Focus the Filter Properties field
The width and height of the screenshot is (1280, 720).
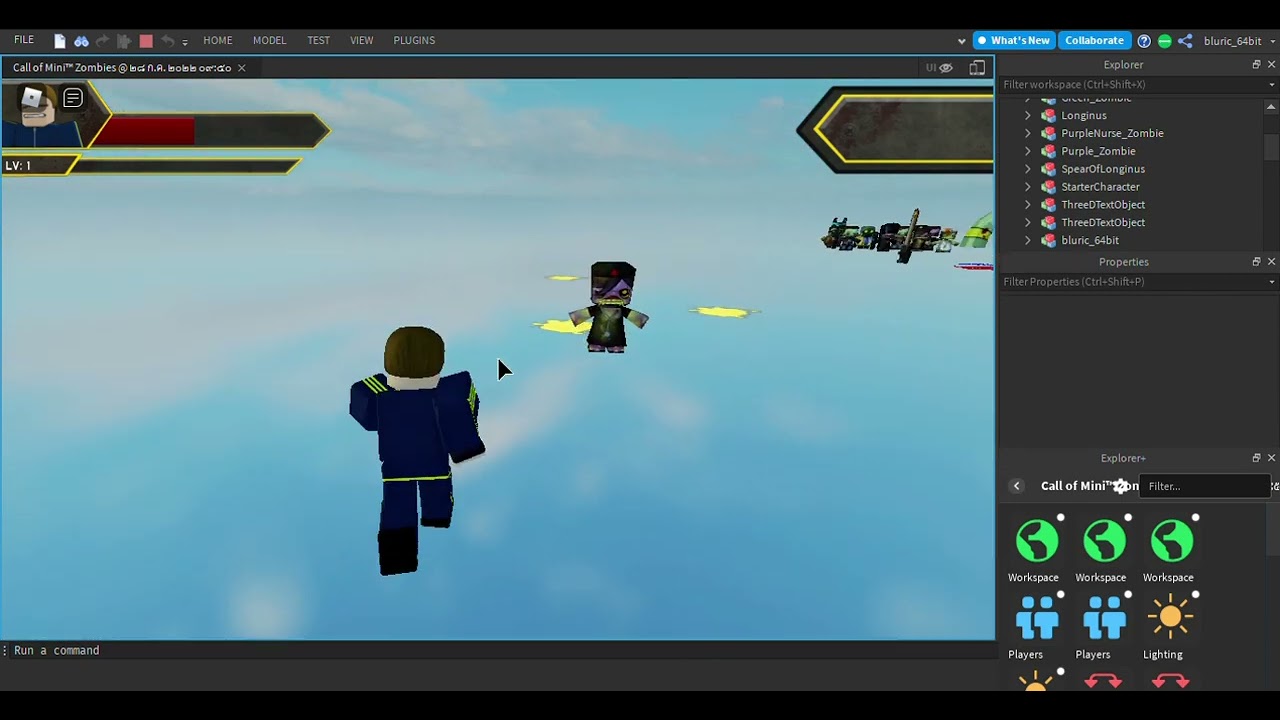(1132, 282)
